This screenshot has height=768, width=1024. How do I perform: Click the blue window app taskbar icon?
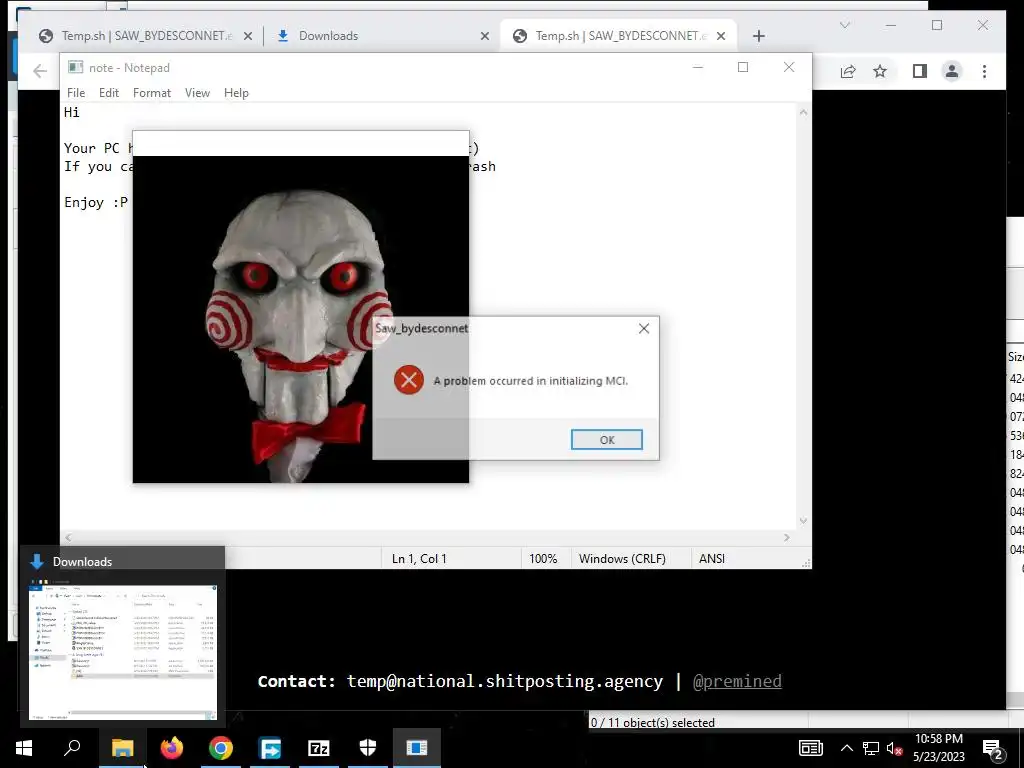[x=417, y=748]
